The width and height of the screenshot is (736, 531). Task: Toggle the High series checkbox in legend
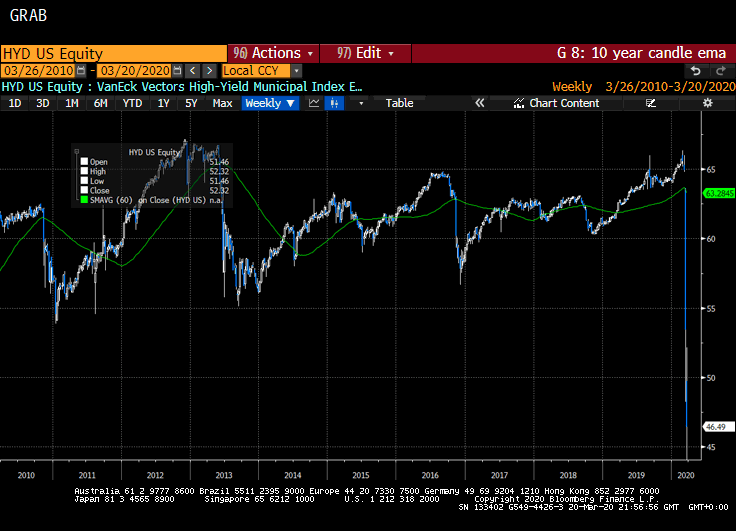click(84, 171)
